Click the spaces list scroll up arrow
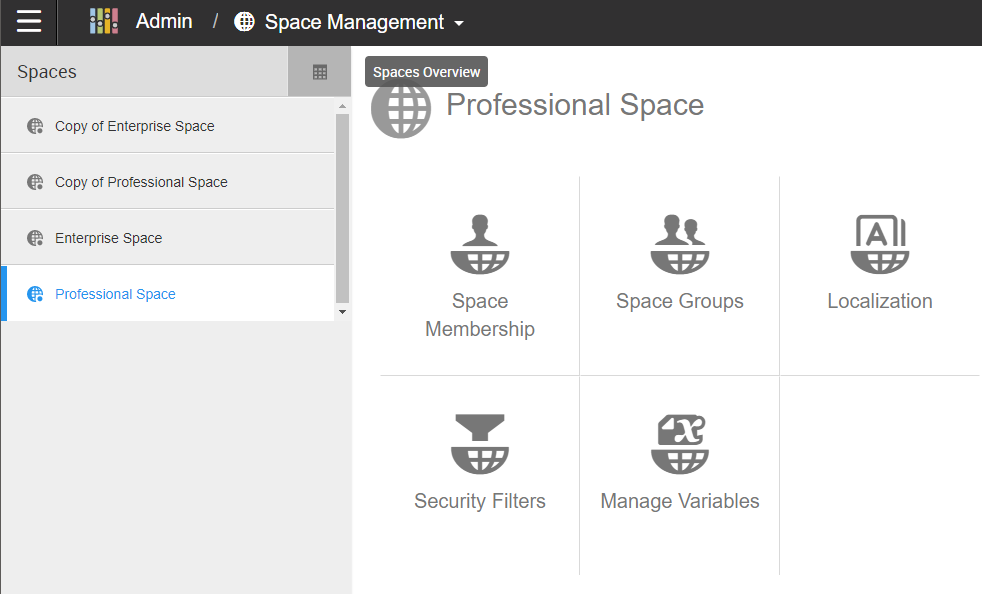This screenshot has height=594, width=982. [343, 107]
